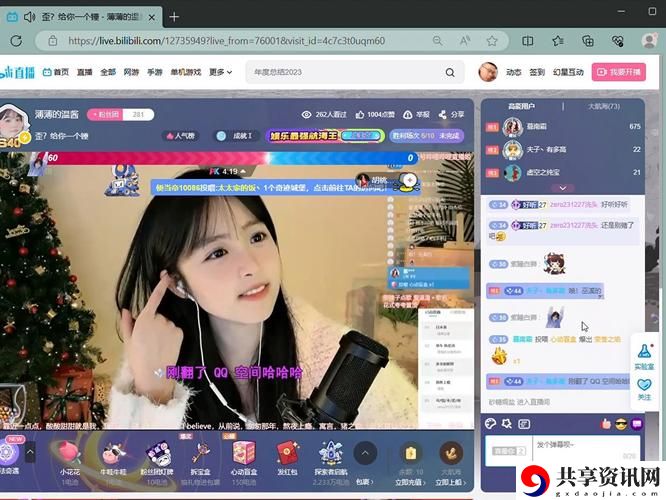Switch to 高能用户 tab

pos(521,106)
